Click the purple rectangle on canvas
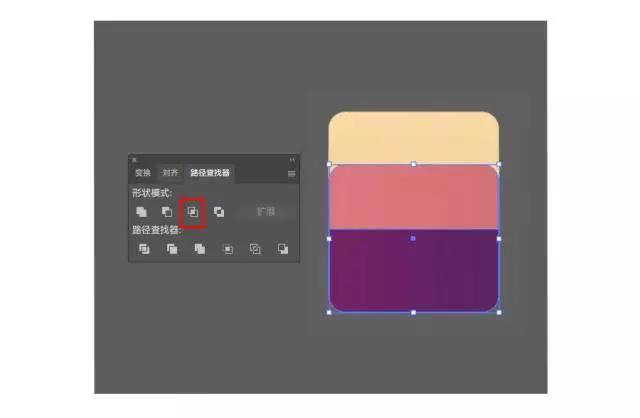The width and height of the screenshot is (640, 418). [x=413, y=271]
